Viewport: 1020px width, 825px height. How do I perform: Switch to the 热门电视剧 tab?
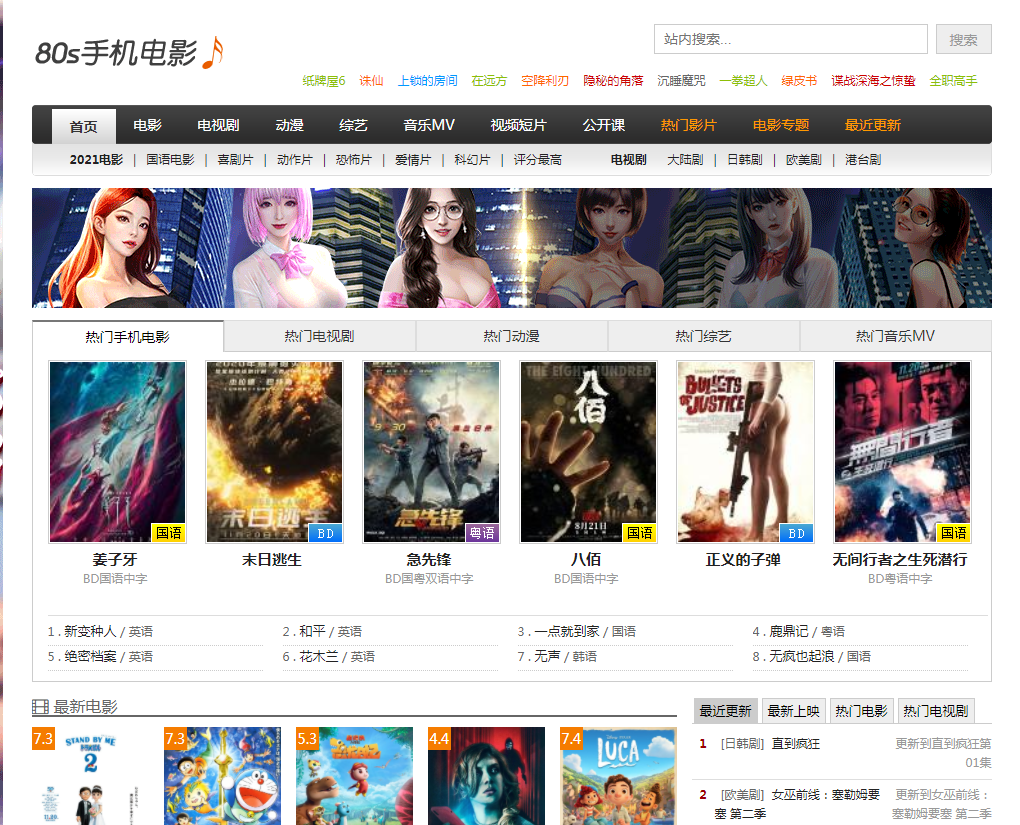pyautogui.click(x=319, y=336)
